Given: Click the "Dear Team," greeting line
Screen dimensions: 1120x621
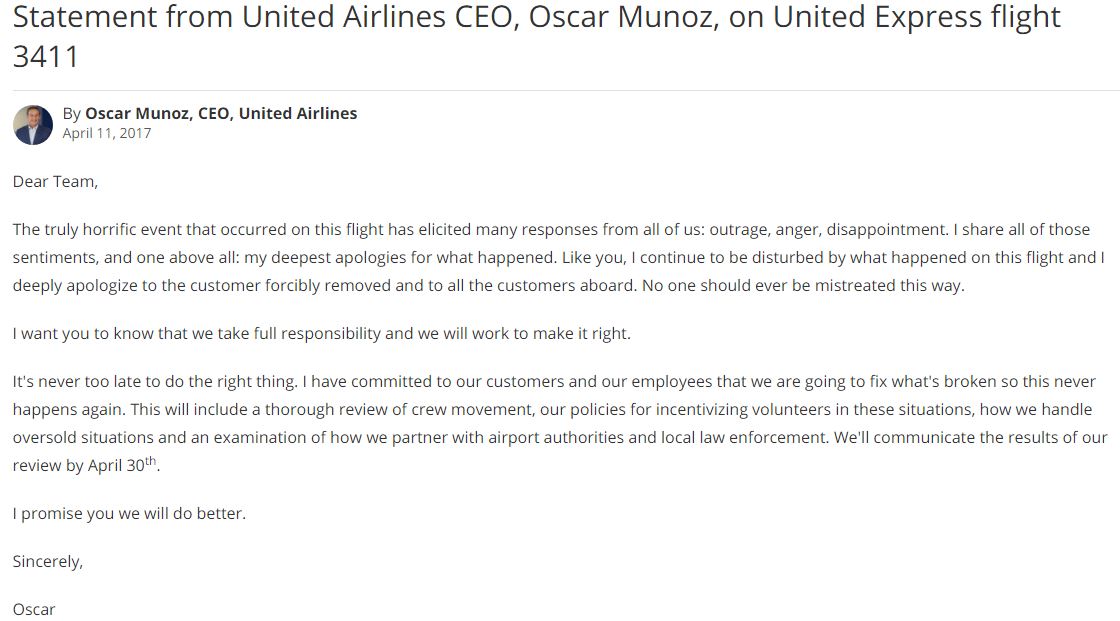Looking at the screenshot, I should click(x=55, y=182).
